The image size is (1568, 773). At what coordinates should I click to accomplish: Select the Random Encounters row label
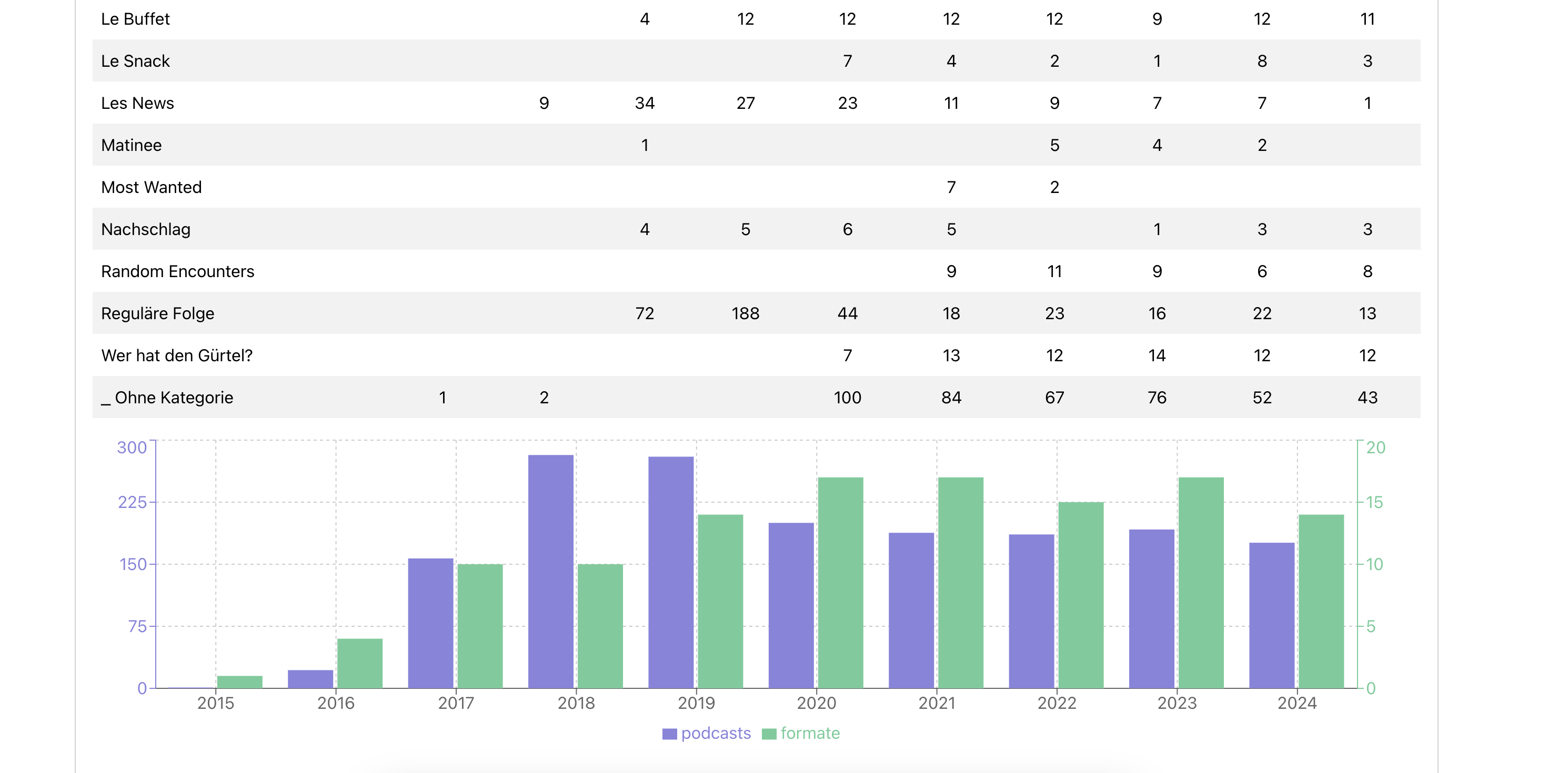point(177,271)
